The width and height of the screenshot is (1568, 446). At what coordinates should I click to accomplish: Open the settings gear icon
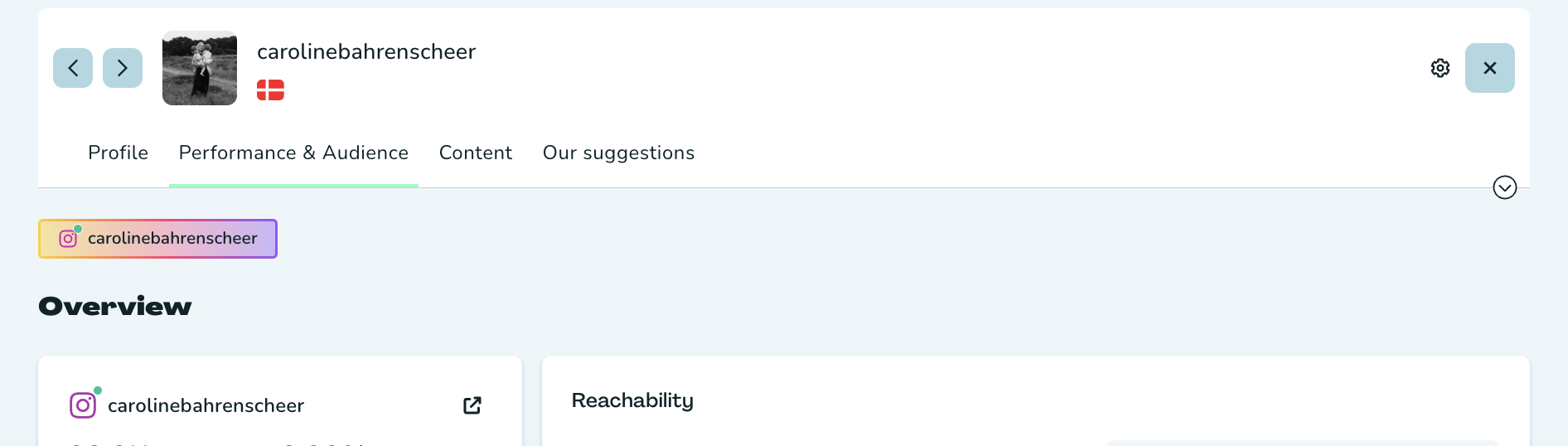(x=1440, y=68)
